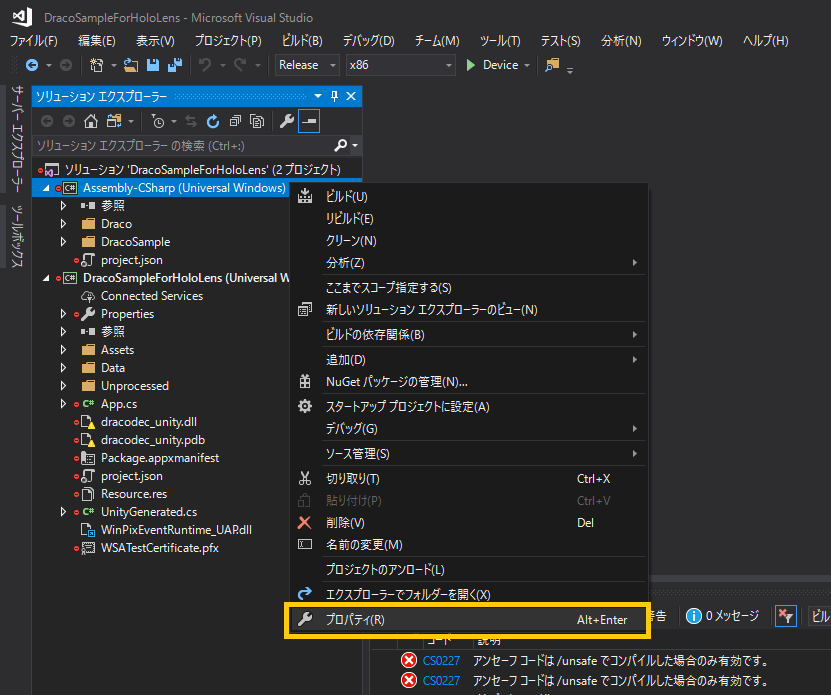This screenshot has width=831, height=695.
Task: Click the Home icon in Solution Explorer toolbar
Action: pos(91,121)
